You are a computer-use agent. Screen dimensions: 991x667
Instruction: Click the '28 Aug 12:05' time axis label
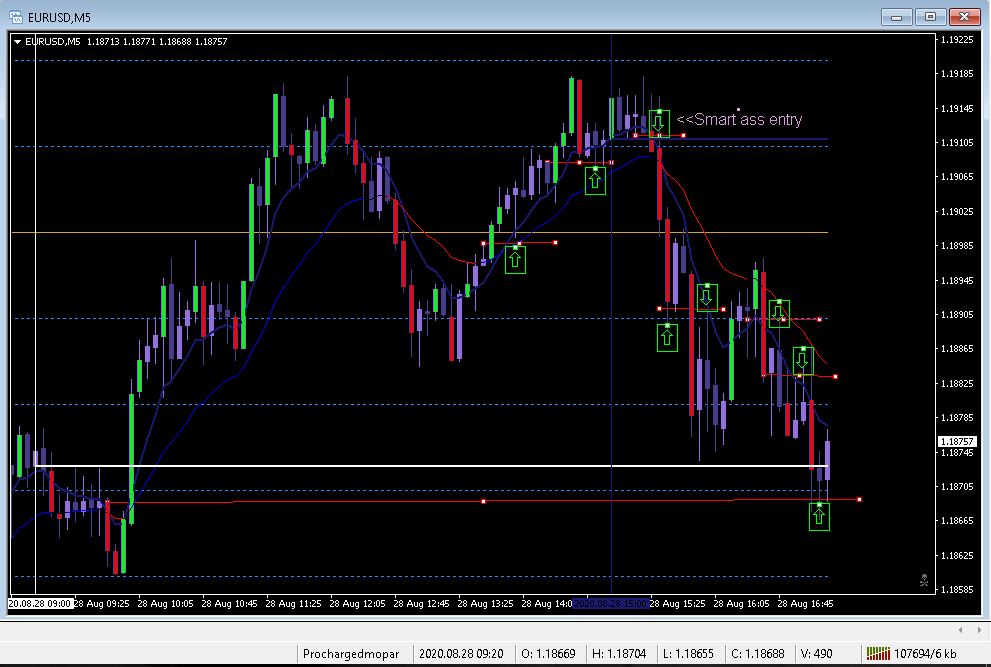pos(357,603)
